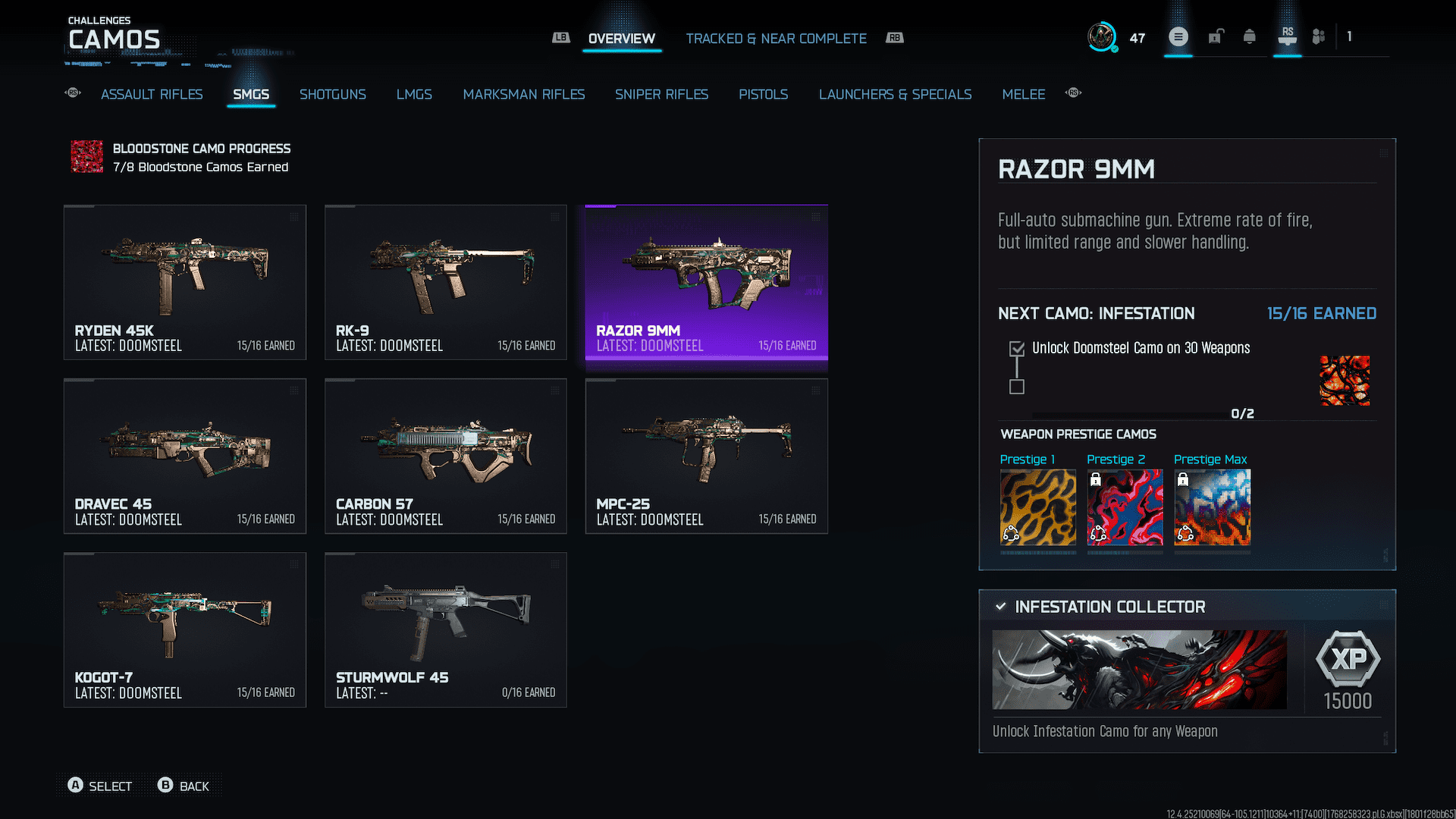
Task: Click the Bloodstone camo progress icon
Action: click(87, 157)
